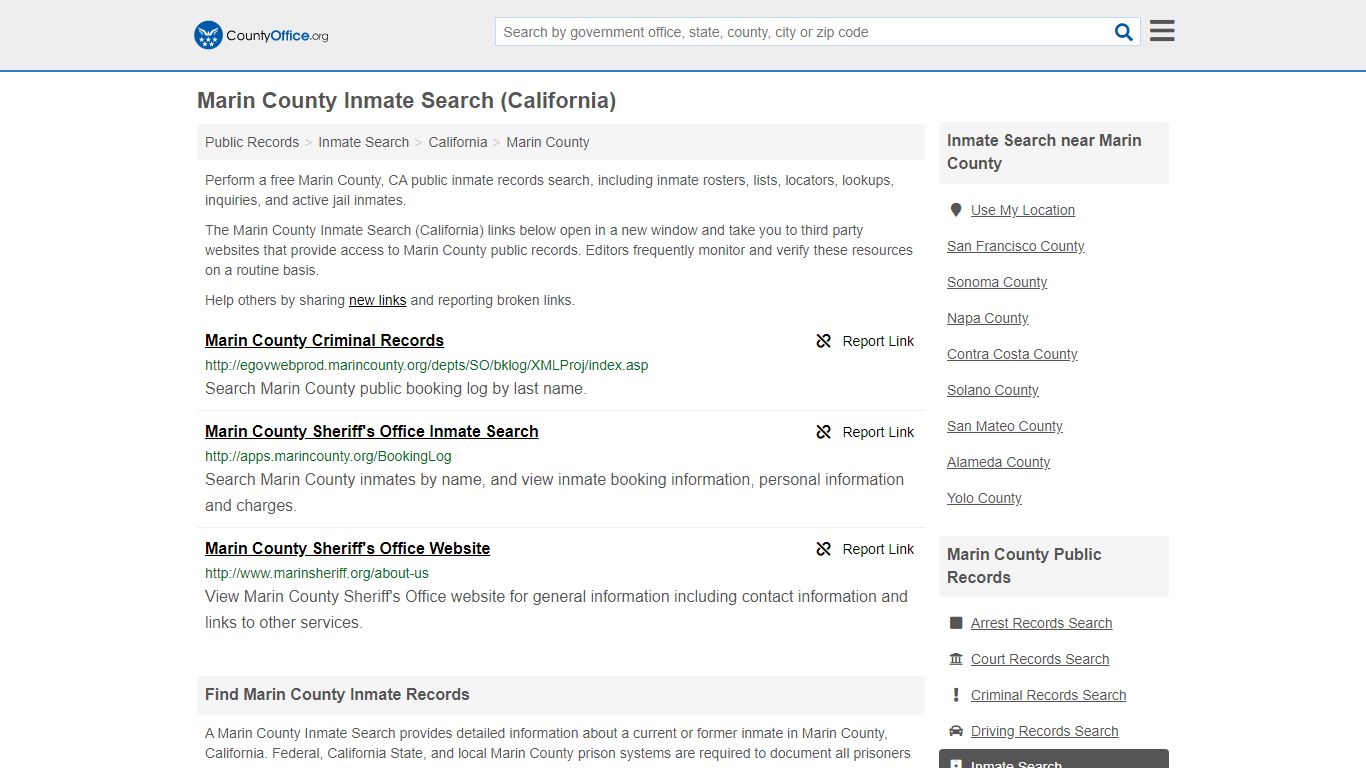This screenshot has width=1366, height=768.
Task: Open San Mateo County inmate search
Action: [x=1005, y=426]
